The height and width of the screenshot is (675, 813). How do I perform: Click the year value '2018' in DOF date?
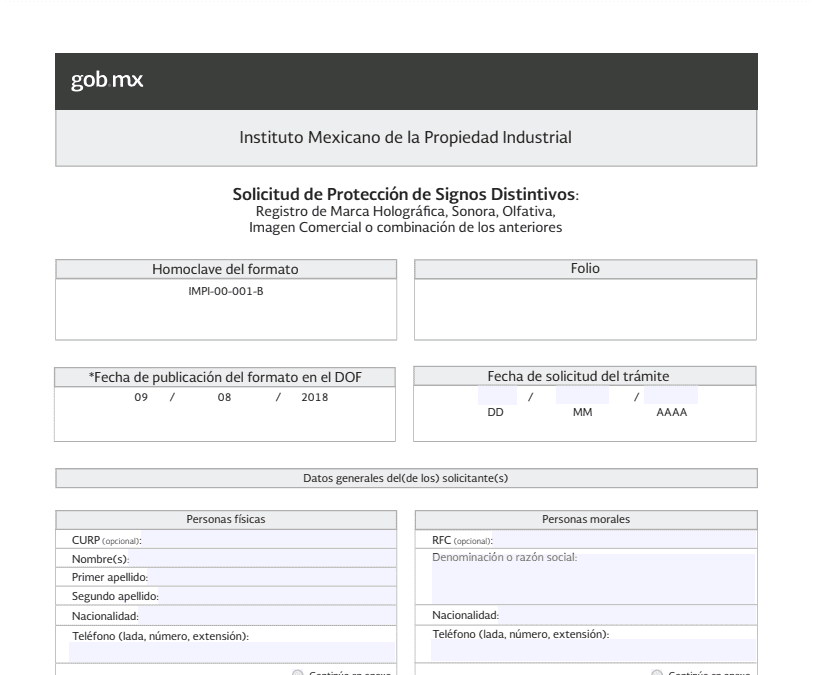pyautogui.click(x=315, y=397)
